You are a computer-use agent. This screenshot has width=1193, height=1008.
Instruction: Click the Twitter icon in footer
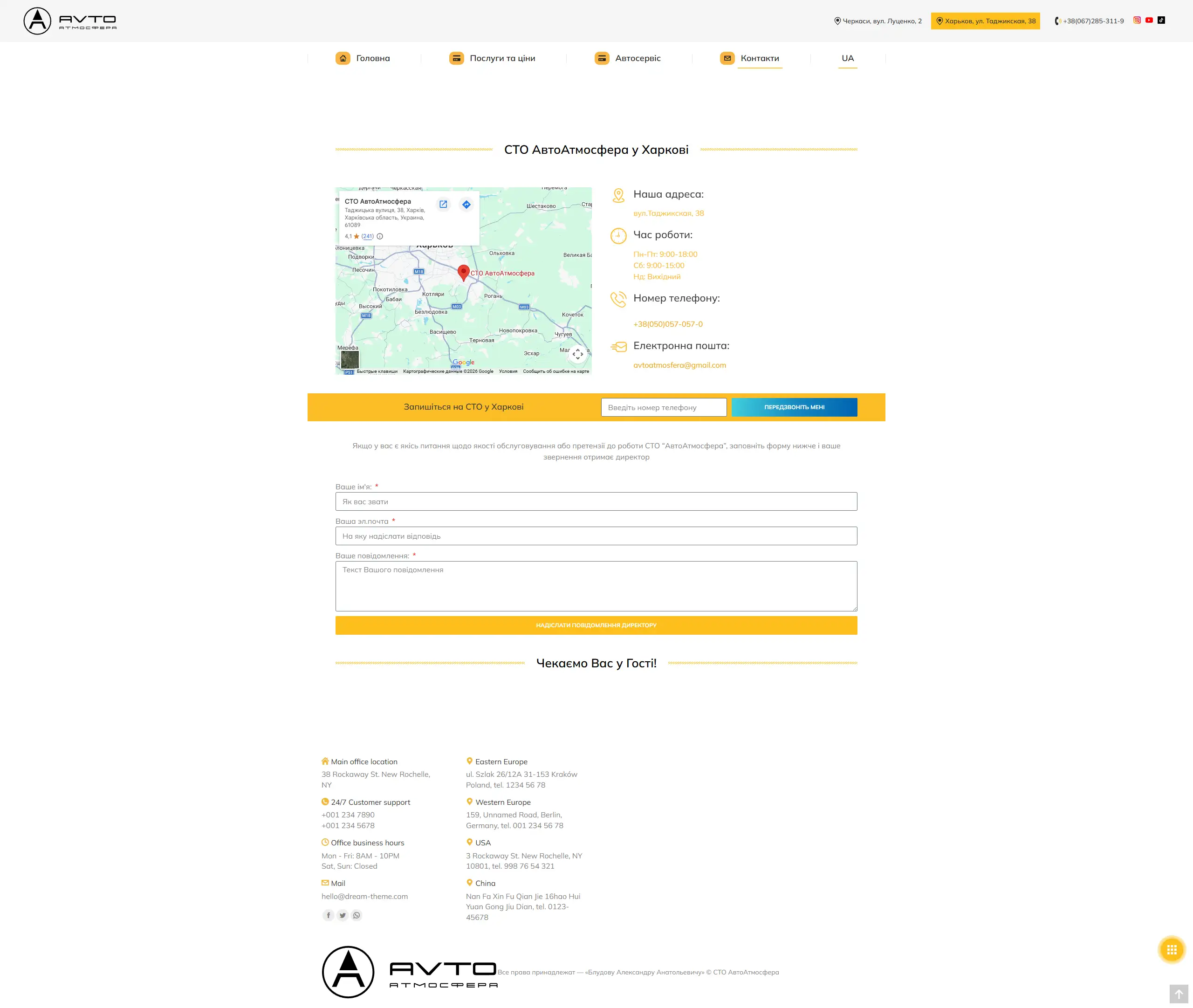[342, 915]
